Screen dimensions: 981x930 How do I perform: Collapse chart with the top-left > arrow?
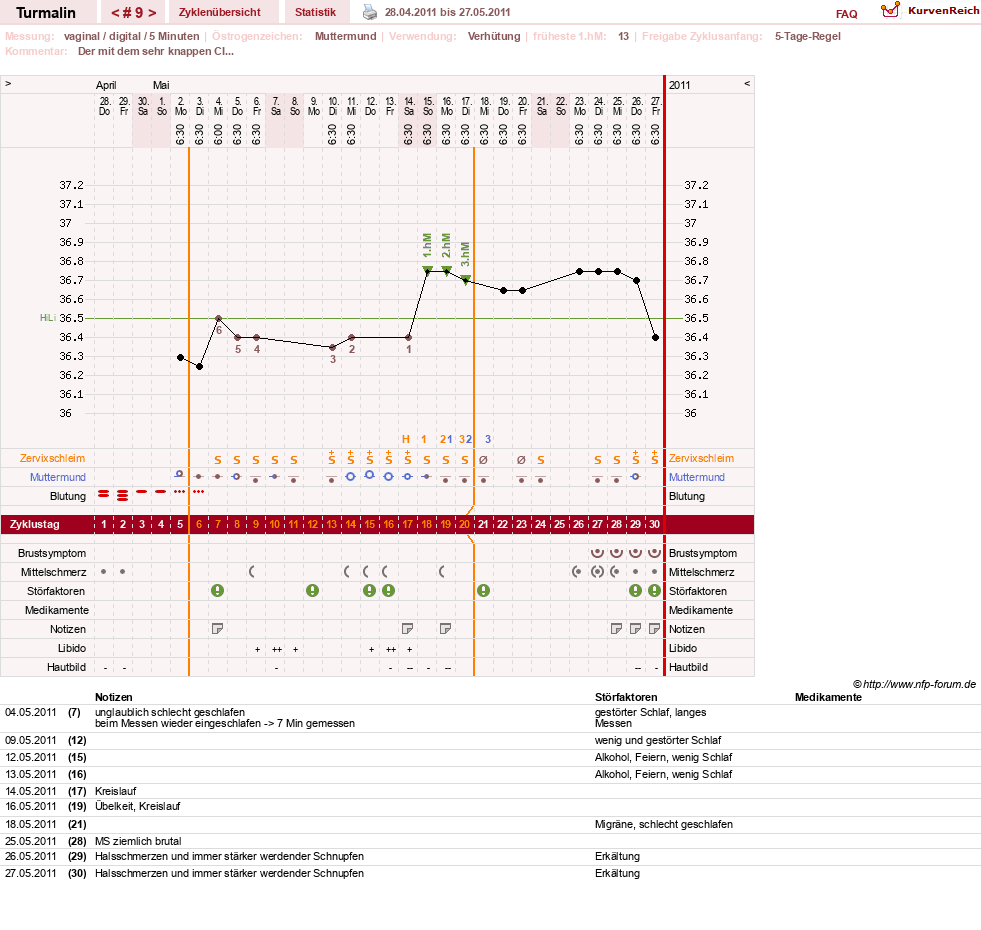(x=8, y=83)
